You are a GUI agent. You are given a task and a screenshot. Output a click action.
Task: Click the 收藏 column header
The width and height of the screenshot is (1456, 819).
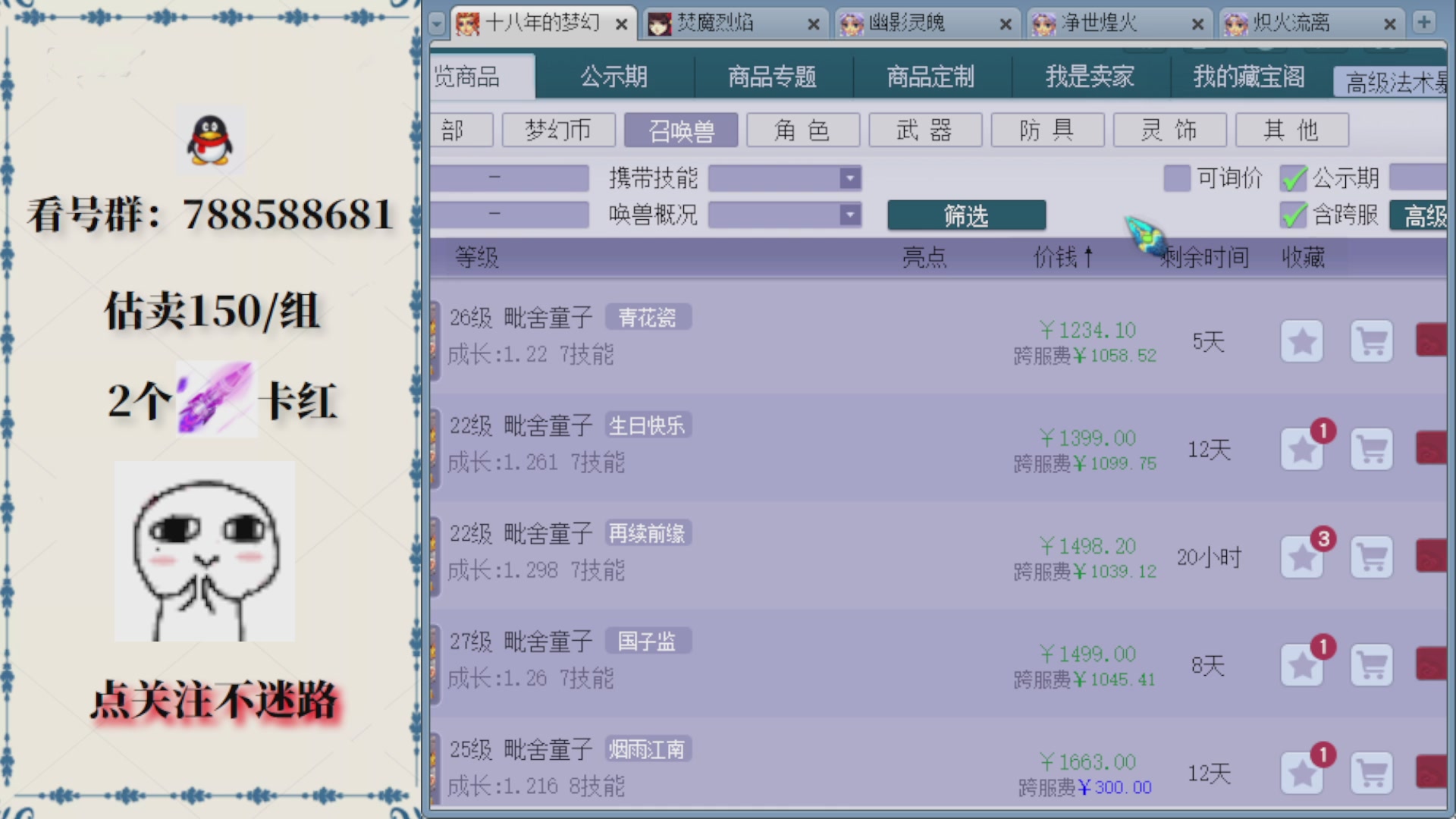[x=1303, y=258]
